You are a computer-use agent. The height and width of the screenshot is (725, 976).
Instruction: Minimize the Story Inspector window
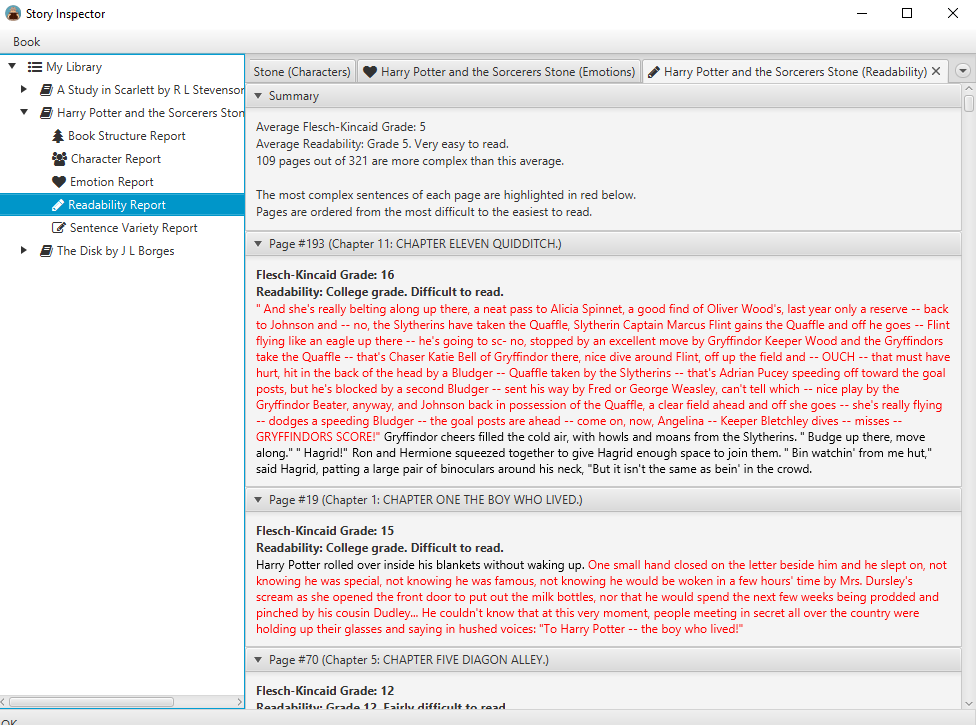[x=861, y=13]
